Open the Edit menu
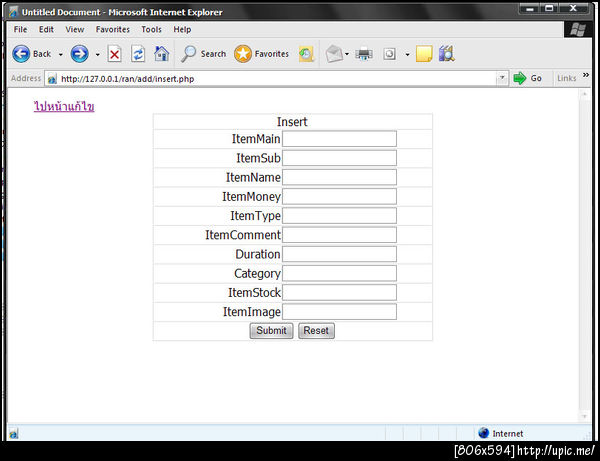Screen dimensions: 600x461 coord(46,29)
